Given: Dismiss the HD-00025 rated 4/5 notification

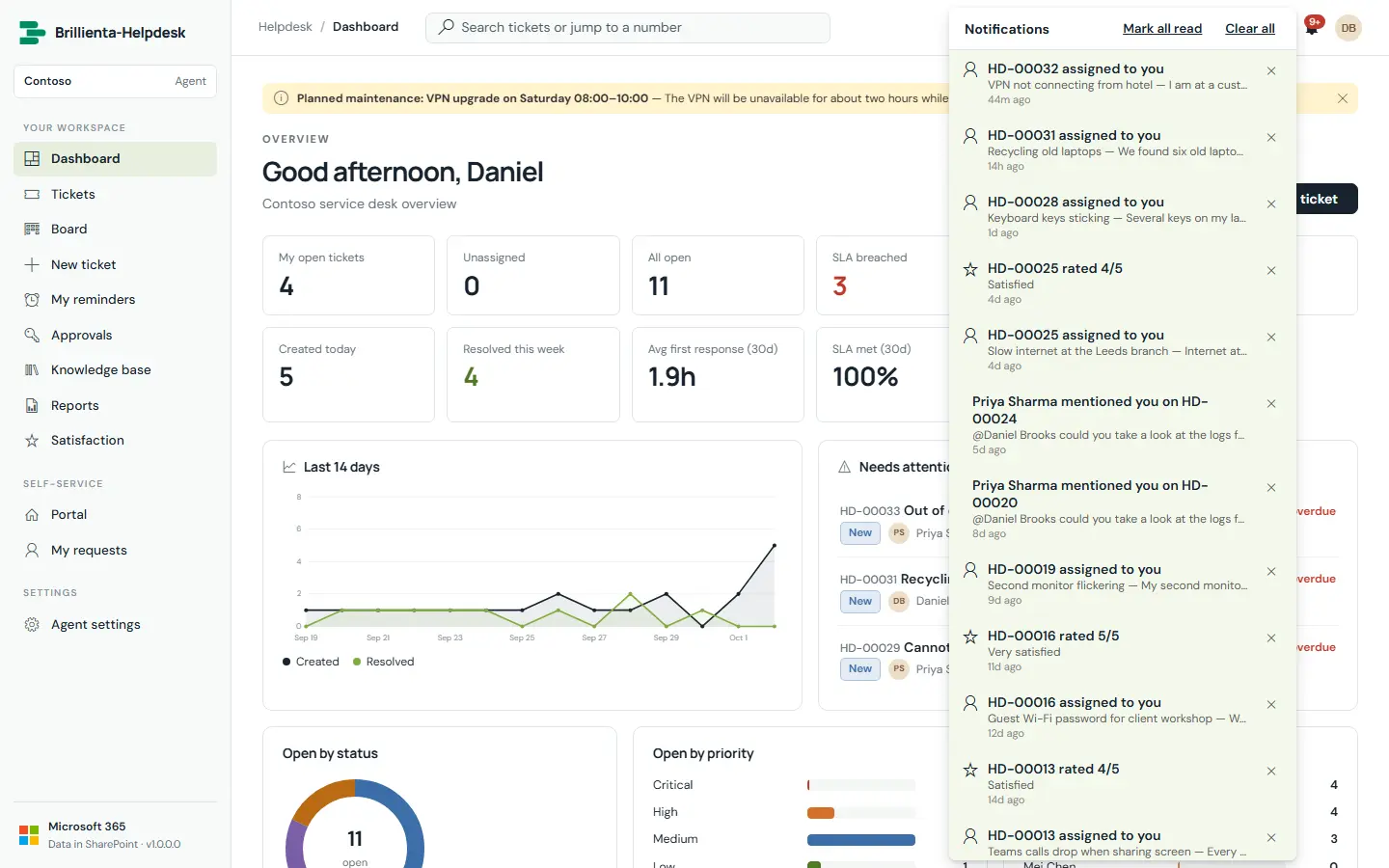Looking at the screenshot, I should click(1271, 270).
